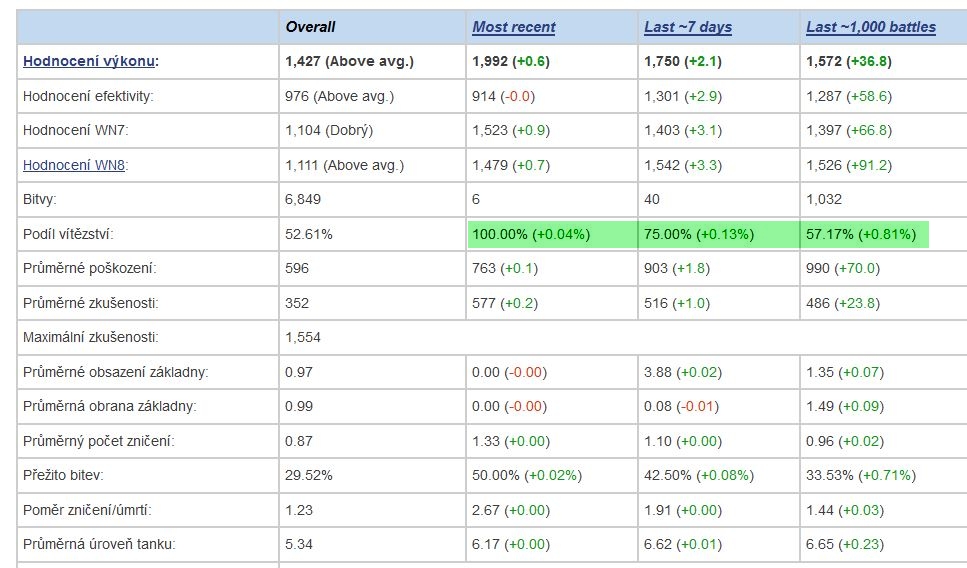Viewport: 967px width, 568px height.
Task: Select the Hodnocení efektivity row label
Action: [x=88, y=96]
